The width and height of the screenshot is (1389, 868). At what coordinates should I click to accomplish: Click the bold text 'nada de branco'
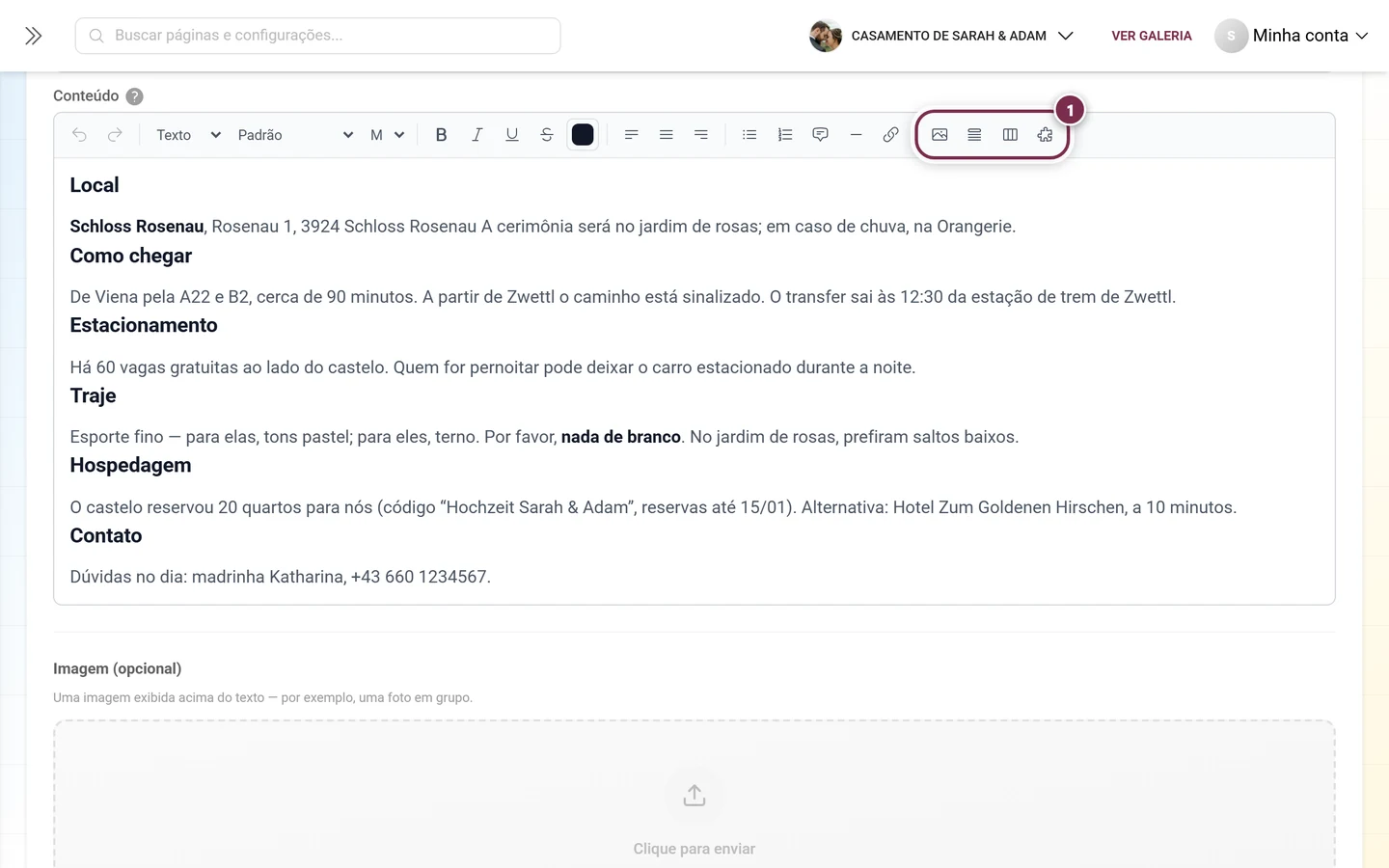click(621, 437)
